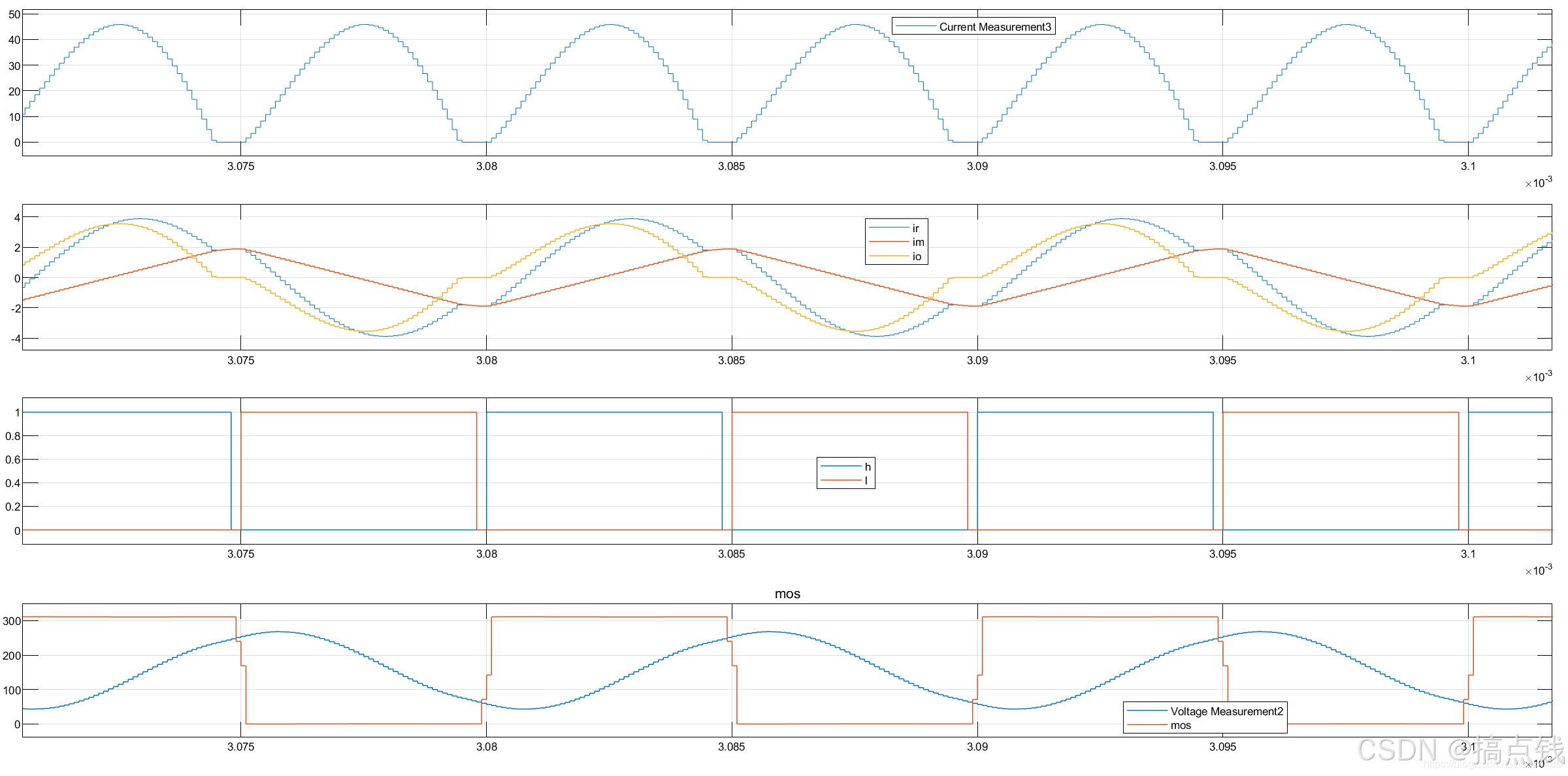Screen dimensions: 1568x776
Task: Click the mos title above bottom plot
Action: click(787, 594)
